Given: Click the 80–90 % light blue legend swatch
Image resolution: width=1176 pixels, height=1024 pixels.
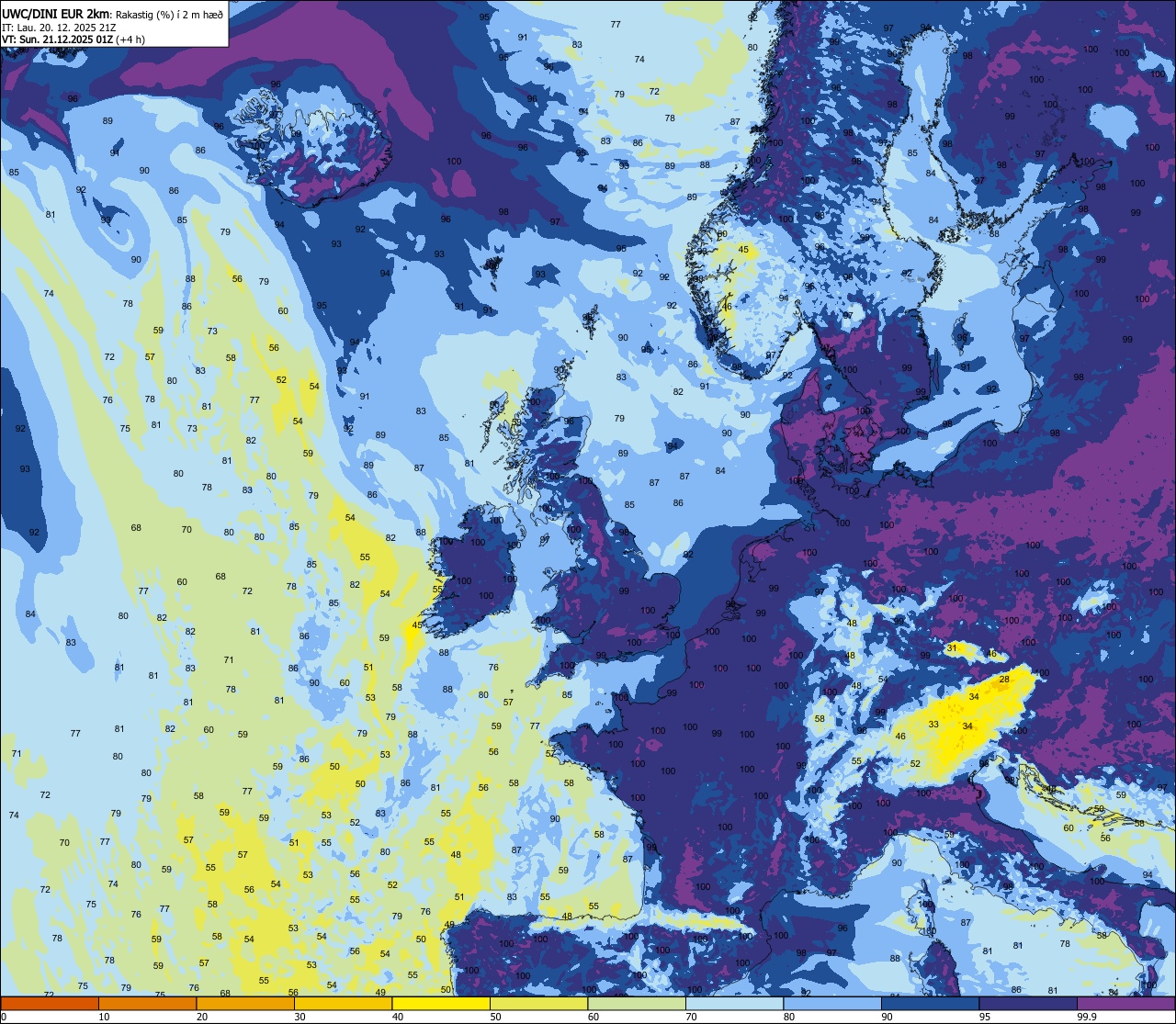Looking at the screenshot, I should (x=832, y=1003).
